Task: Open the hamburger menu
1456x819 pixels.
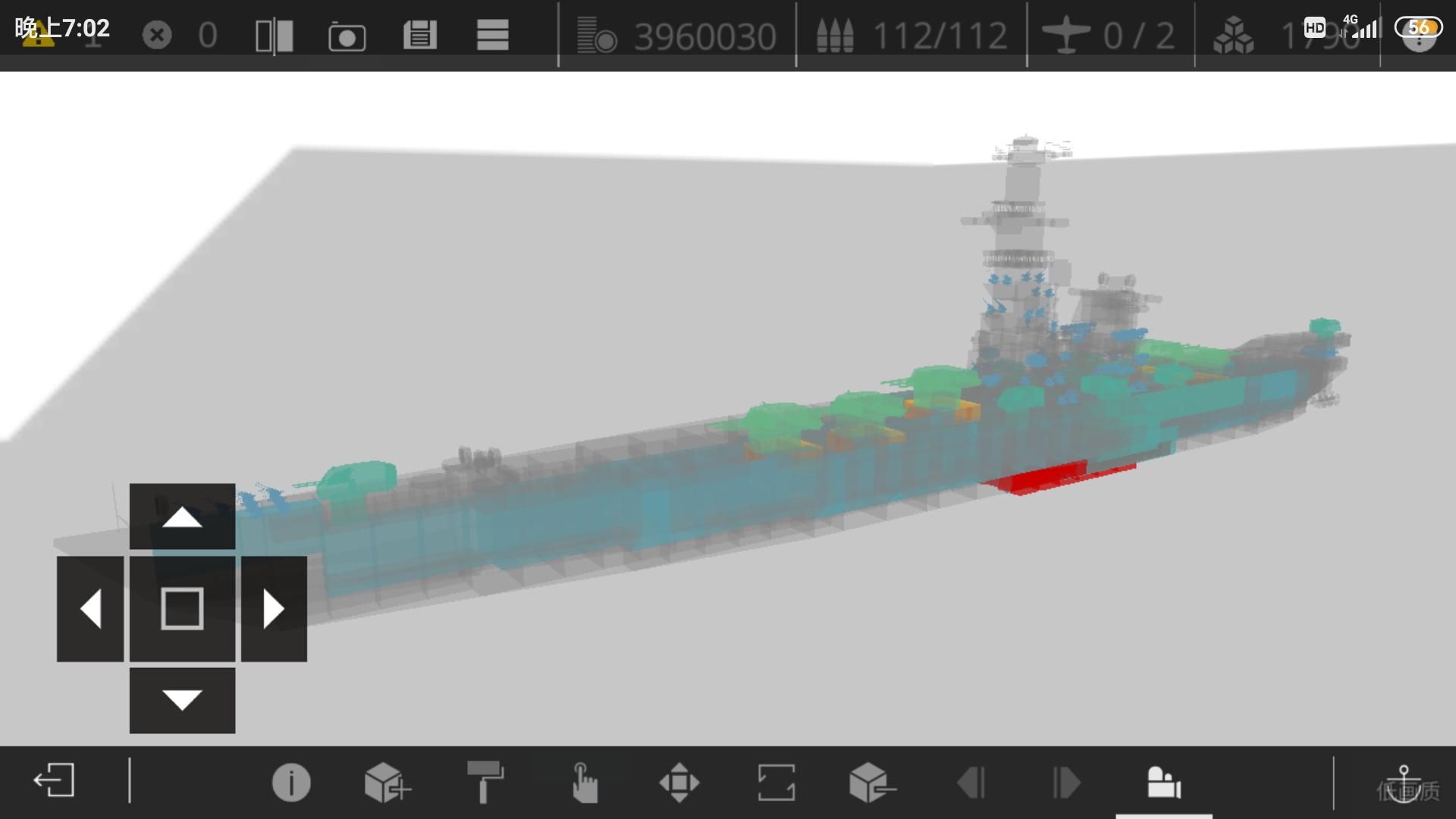Action: 492,36
